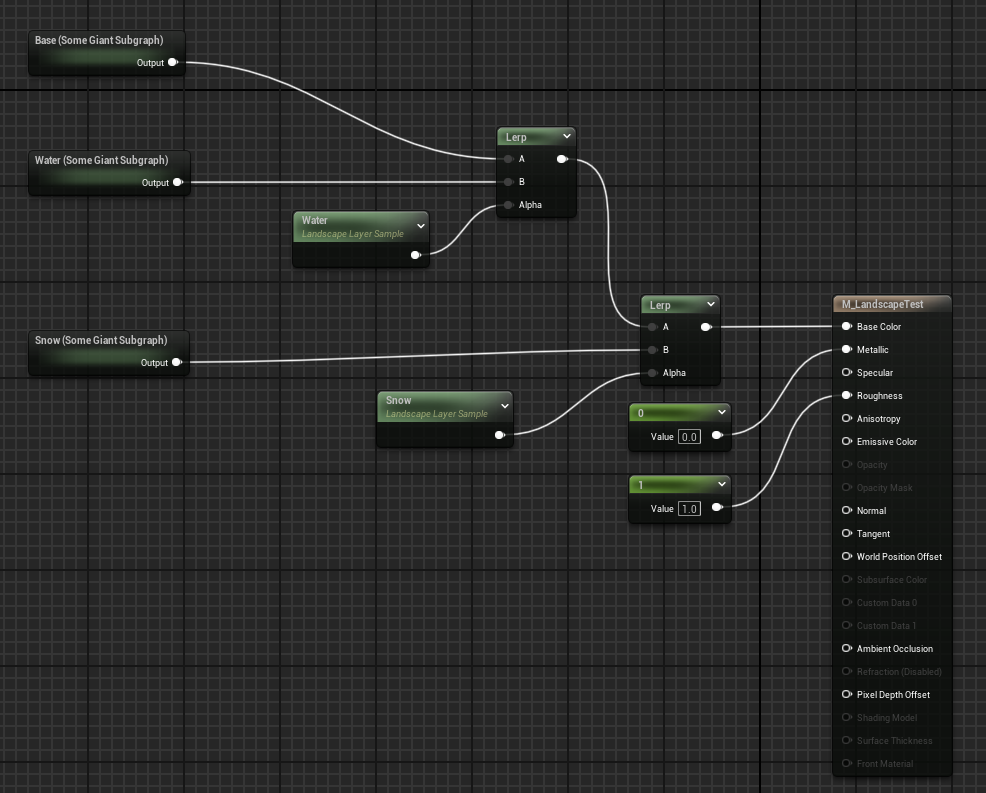The height and width of the screenshot is (793, 986).
Task: Select the M_LandscapeTest node title
Action: coord(883,304)
